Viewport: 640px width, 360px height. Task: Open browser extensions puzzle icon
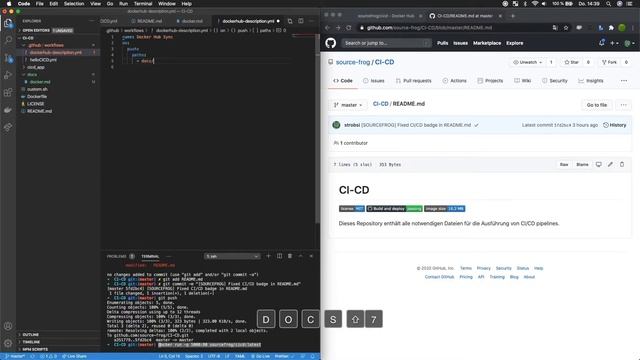tap(611, 28)
